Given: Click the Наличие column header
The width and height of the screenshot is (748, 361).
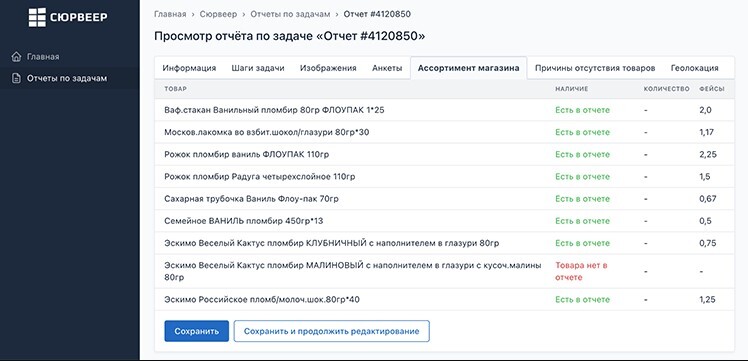Looking at the screenshot, I should (x=571, y=89).
